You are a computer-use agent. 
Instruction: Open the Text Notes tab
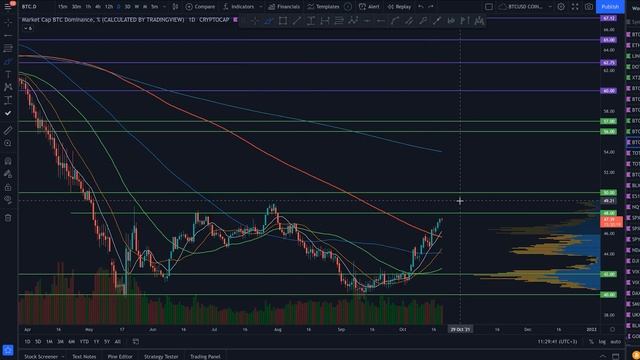coord(84,356)
